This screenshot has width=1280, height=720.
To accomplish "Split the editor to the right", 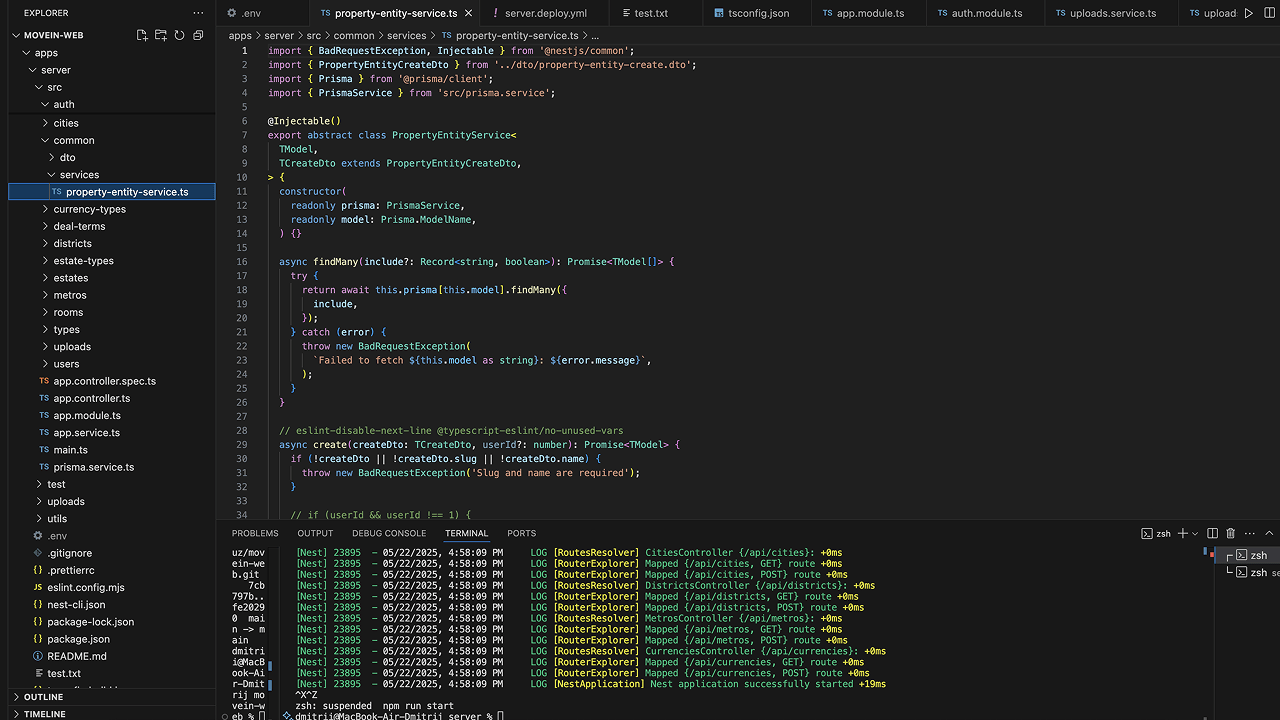I will [x=1267, y=13].
